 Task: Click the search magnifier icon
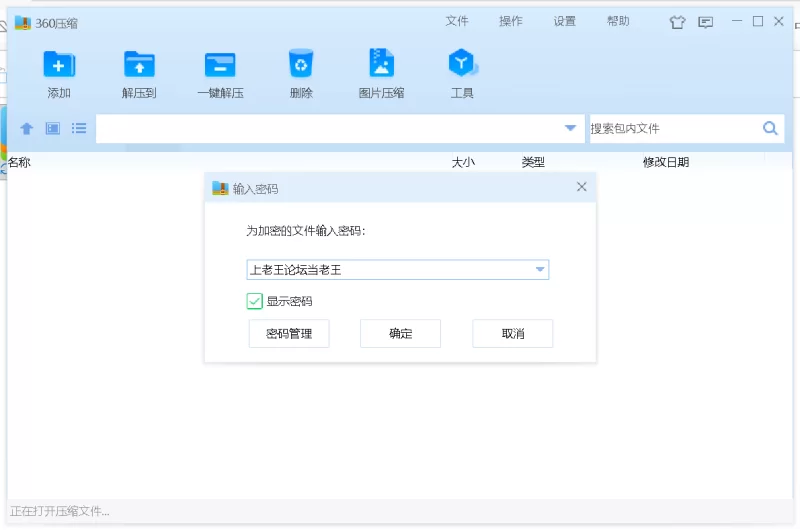(x=770, y=128)
